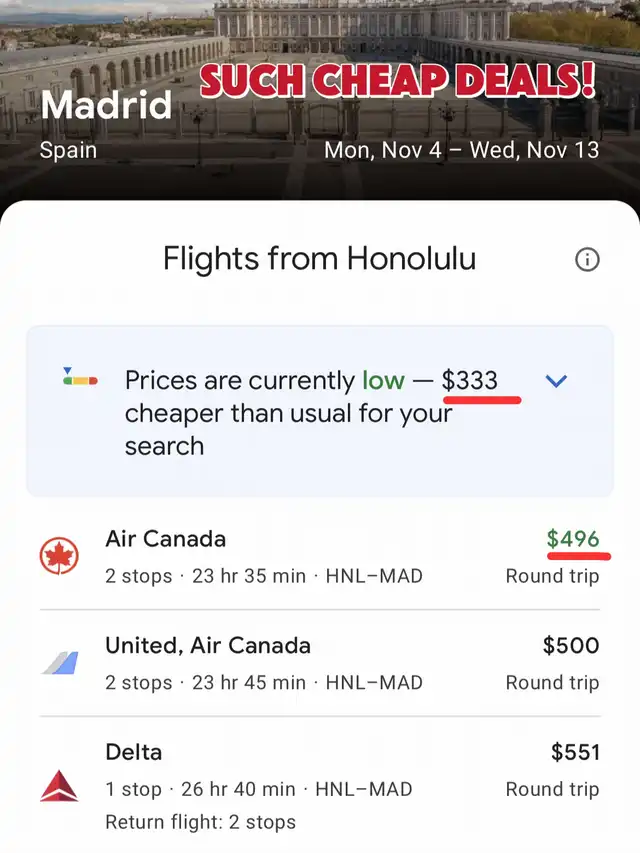640x853 pixels.
Task: Click the red Delta triangle logo
Action: pyautogui.click(x=59, y=785)
